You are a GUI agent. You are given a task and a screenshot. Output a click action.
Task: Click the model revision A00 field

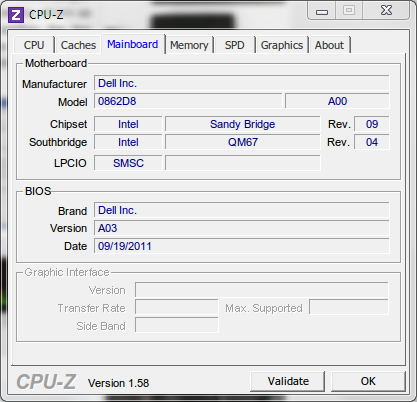[x=337, y=101]
